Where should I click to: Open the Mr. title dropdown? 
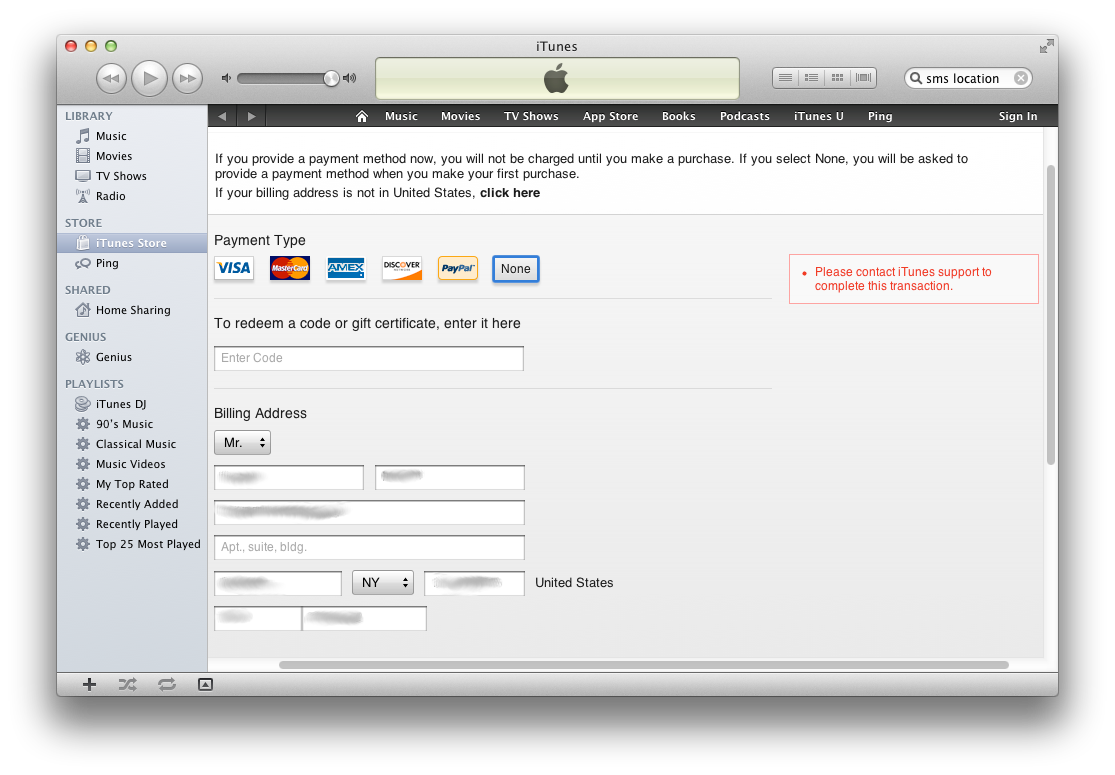242,443
